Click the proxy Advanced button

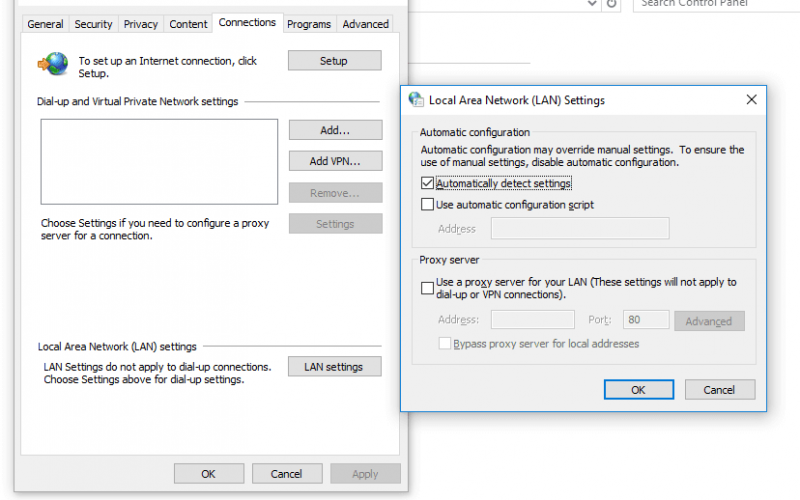click(709, 321)
